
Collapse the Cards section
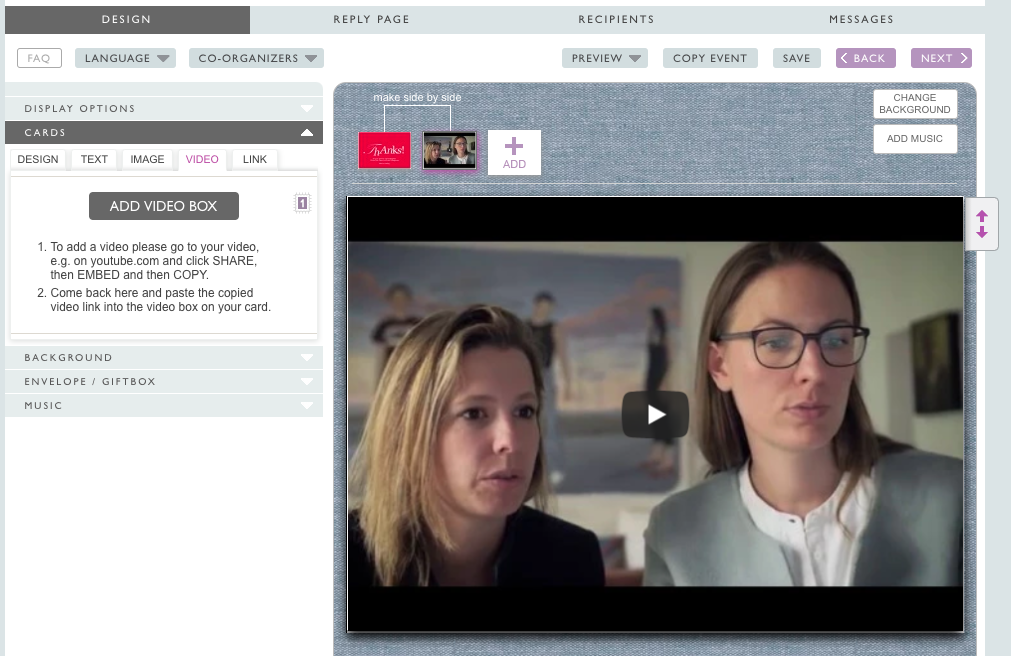pyautogui.click(x=164, y=132)
